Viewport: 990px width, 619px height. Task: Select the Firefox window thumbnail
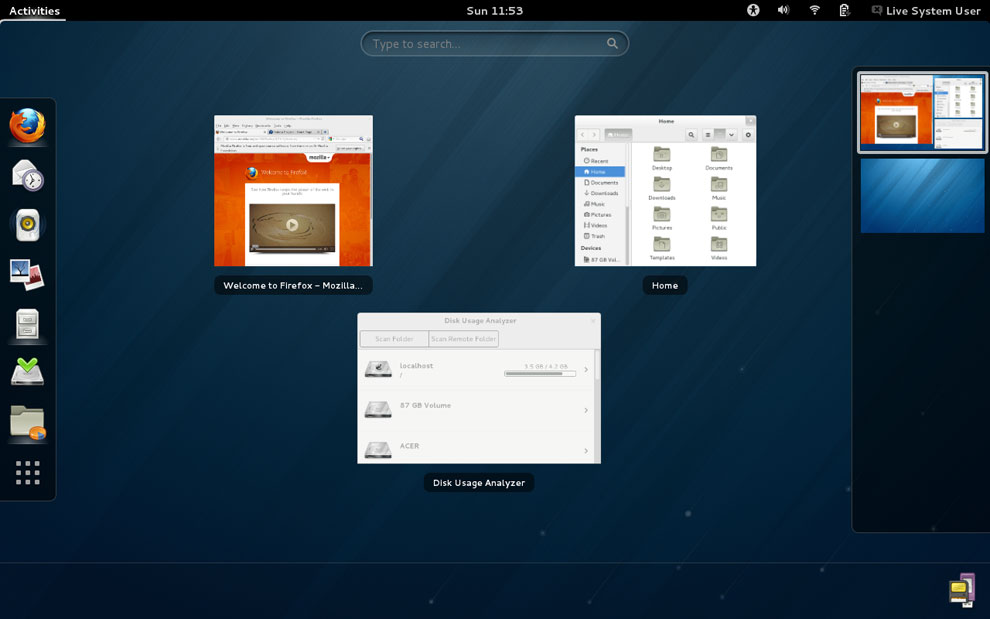[x=293, y=191]
